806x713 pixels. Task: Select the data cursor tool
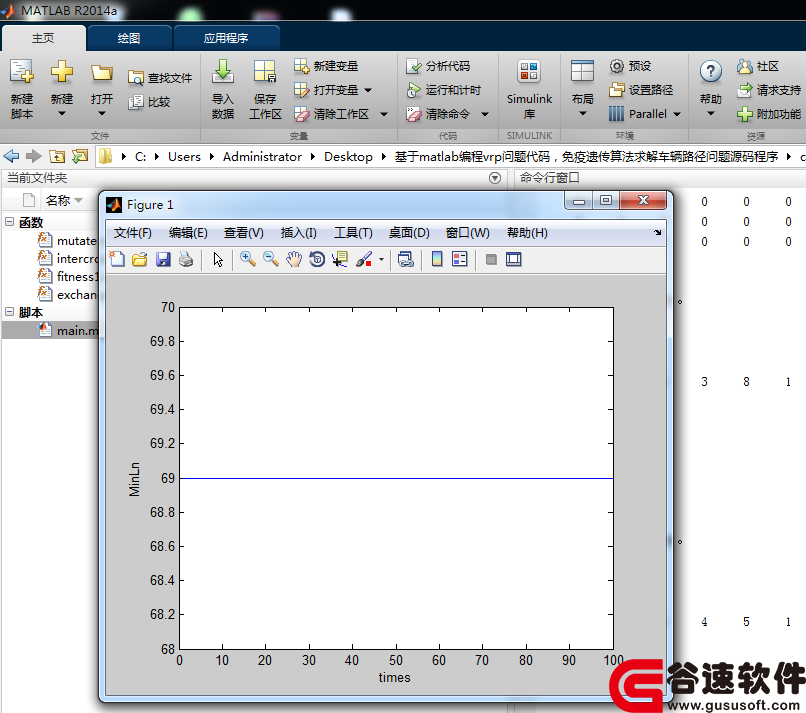point(340,259)
